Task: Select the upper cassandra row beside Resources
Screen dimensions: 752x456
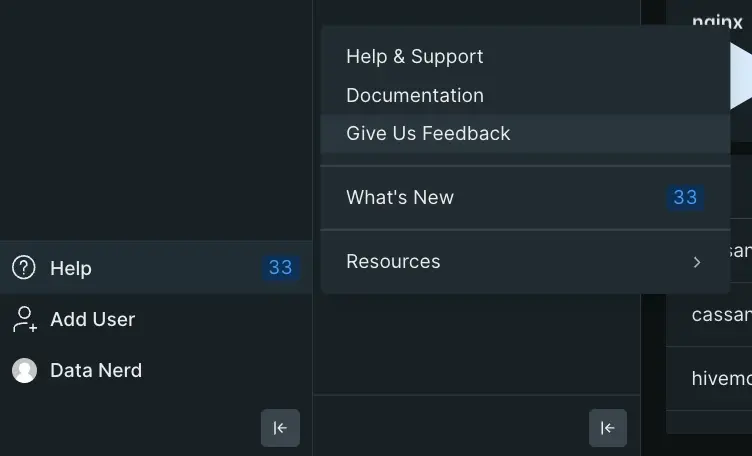Action: [x=738, y=250]
